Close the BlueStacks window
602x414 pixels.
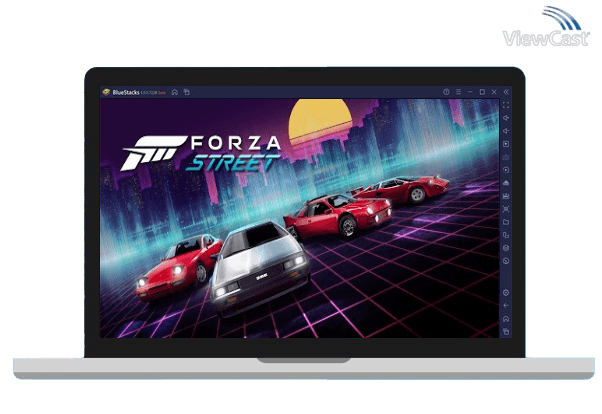point(494,92)
